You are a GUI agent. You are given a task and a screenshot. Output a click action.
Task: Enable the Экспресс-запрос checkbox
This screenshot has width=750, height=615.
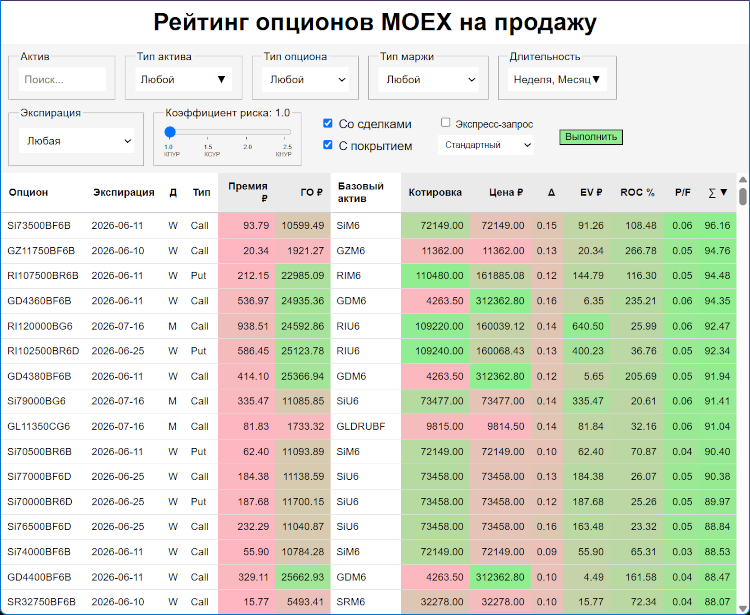(445, 122)
